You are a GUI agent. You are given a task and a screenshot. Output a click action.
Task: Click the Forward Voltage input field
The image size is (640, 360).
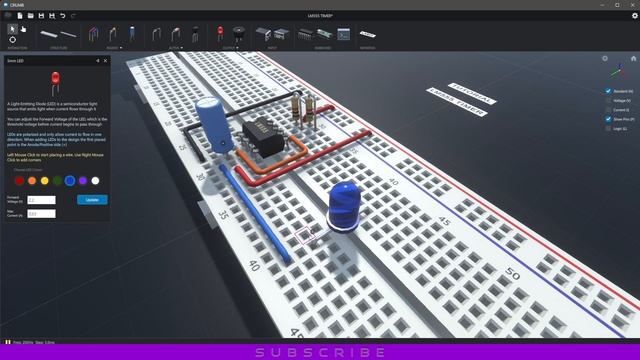(41, 200)
